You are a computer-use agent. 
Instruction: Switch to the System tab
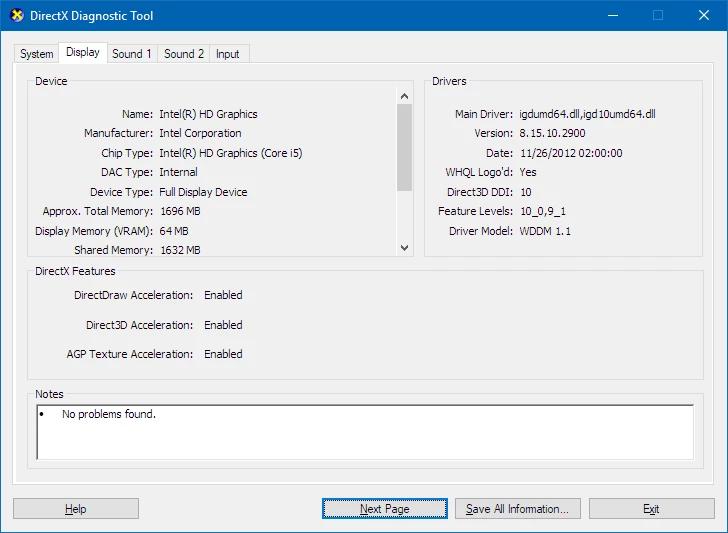pos(36,54)
